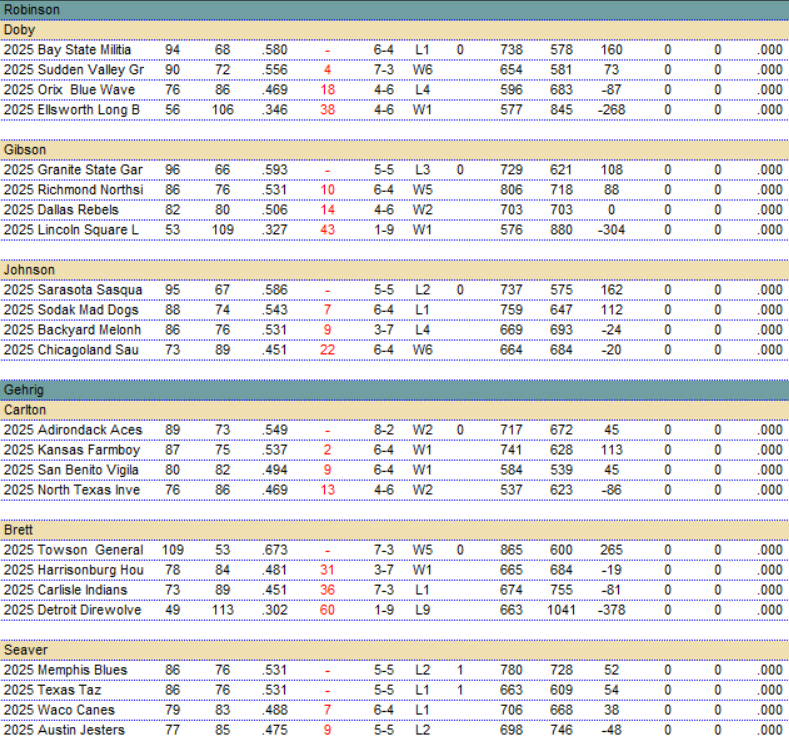Click red games-behind value 60
Image resolution: width=789 pixels, height=737 pixels.
tap(327, 610)
